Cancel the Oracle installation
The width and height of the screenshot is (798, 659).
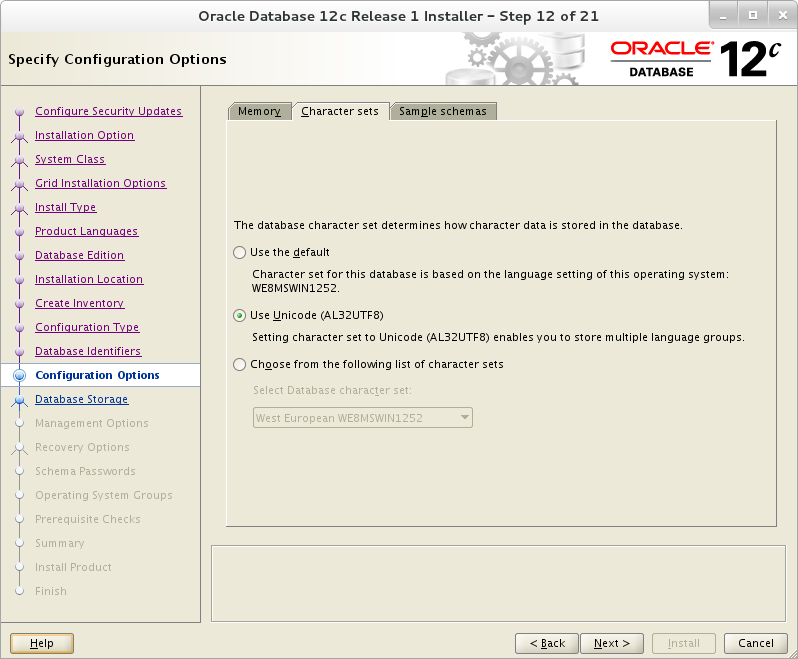coord(756,643)
